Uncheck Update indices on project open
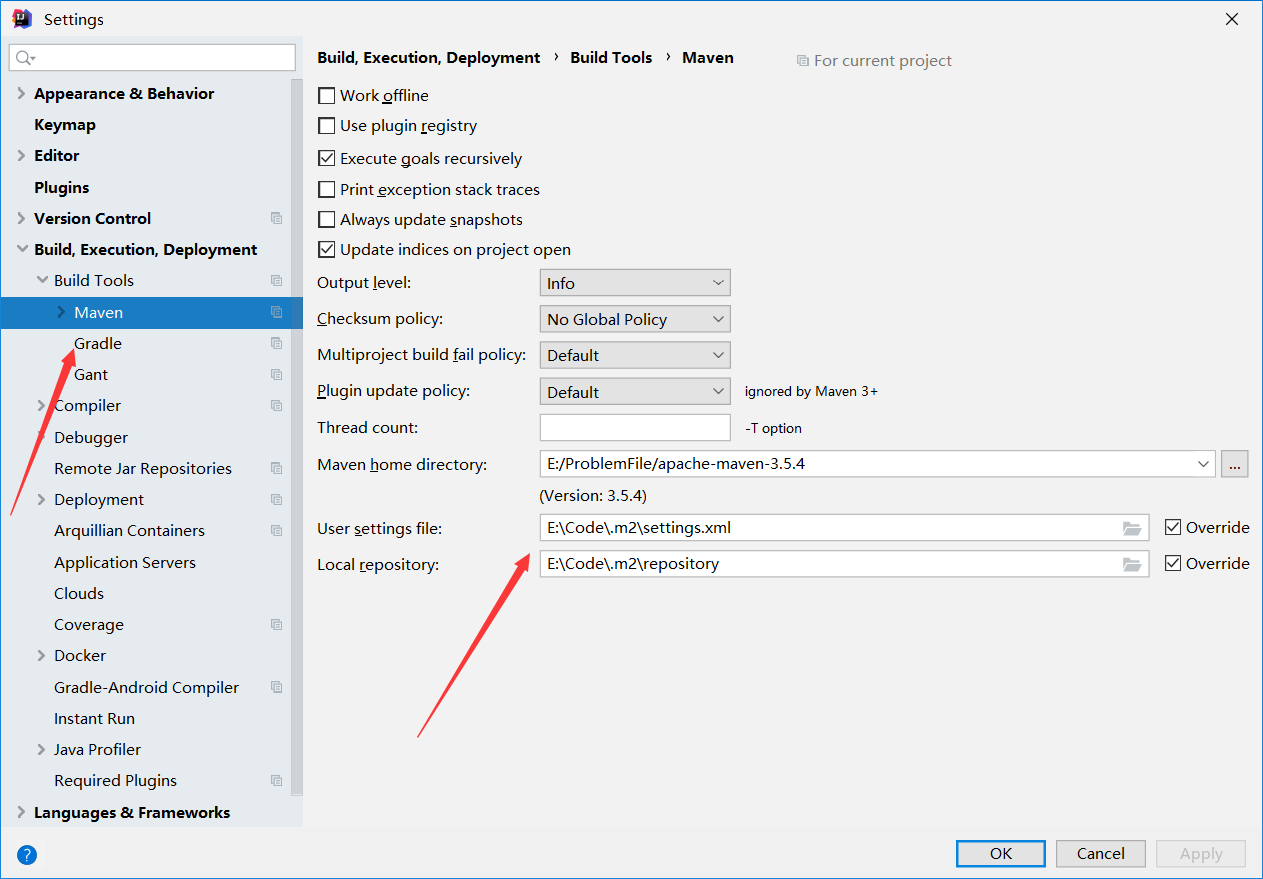The width and height of the screenshot is (1263, 879). (x=326, y=250)
